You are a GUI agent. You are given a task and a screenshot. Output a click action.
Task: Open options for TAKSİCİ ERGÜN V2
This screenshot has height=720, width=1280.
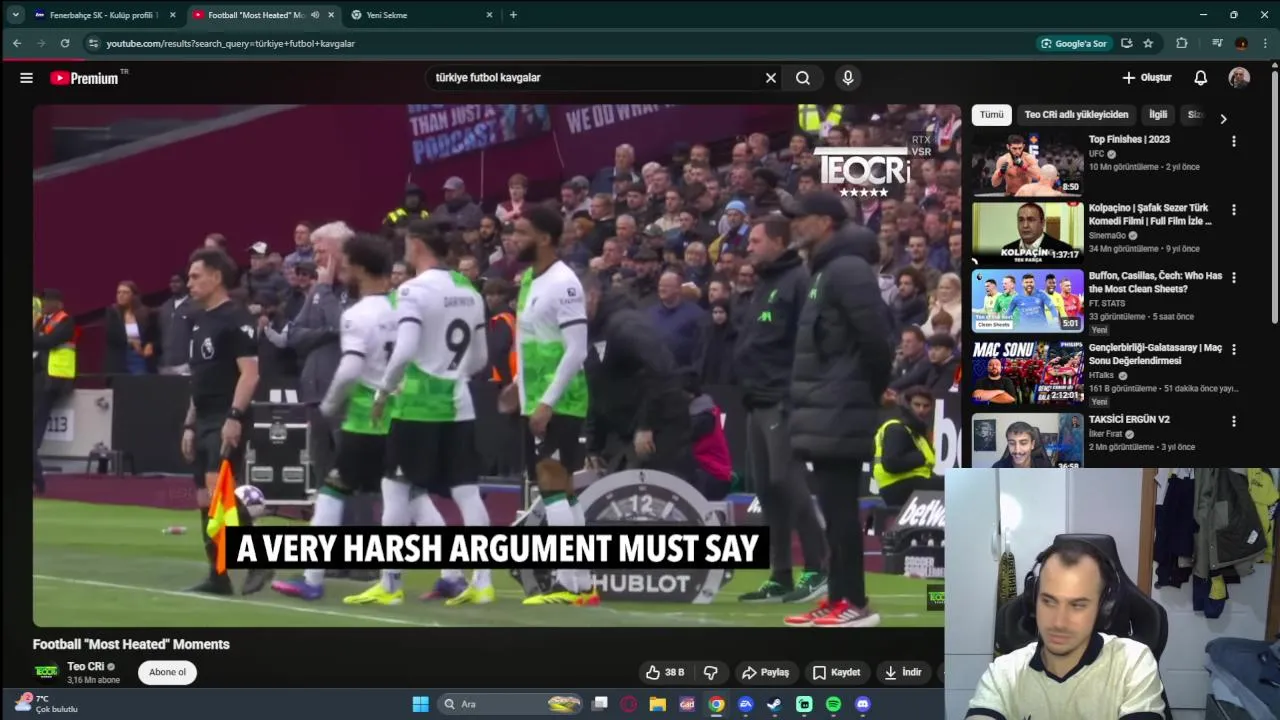click(1233, 421)
